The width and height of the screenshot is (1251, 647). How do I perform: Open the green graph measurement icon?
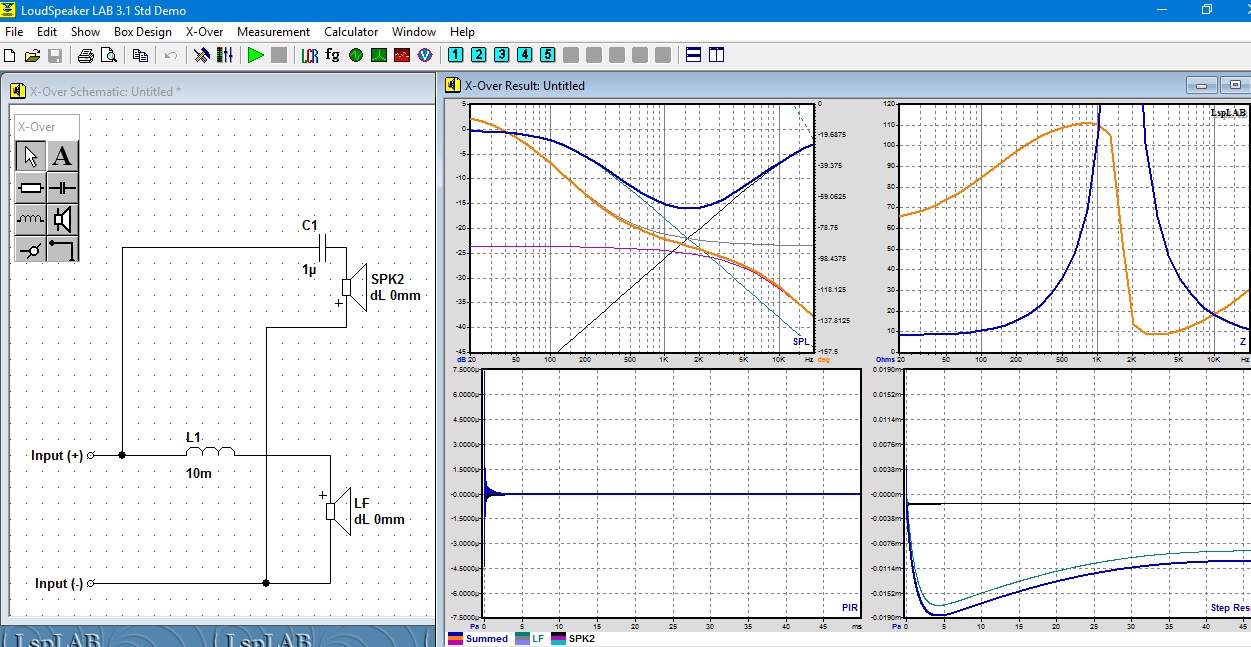point(379,55)
